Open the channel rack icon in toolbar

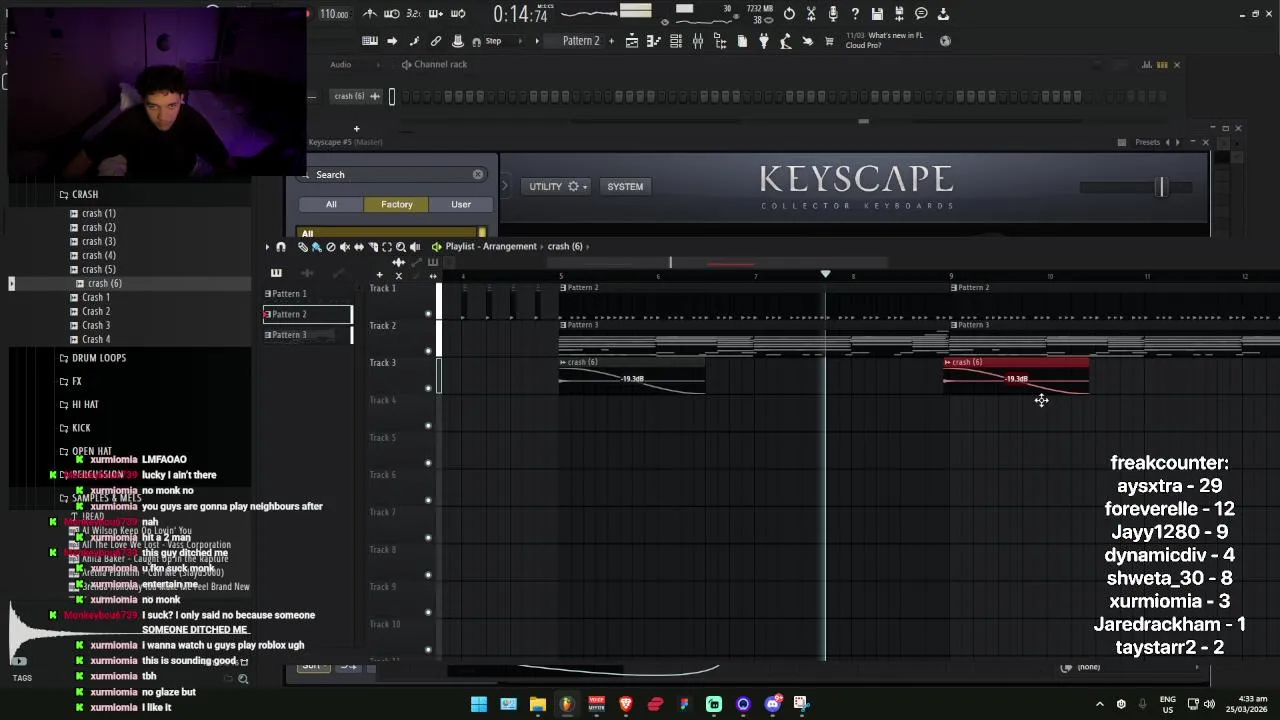pos(676,41)
